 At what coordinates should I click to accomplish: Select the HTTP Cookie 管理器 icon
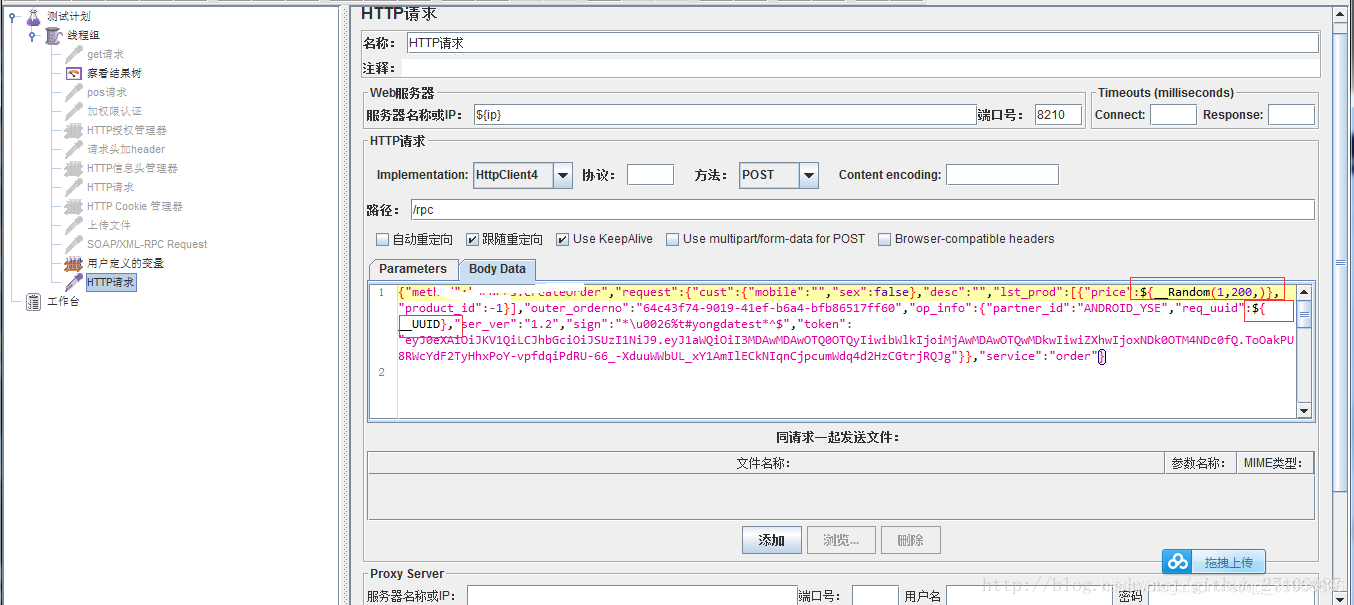[x=74, y=206]
